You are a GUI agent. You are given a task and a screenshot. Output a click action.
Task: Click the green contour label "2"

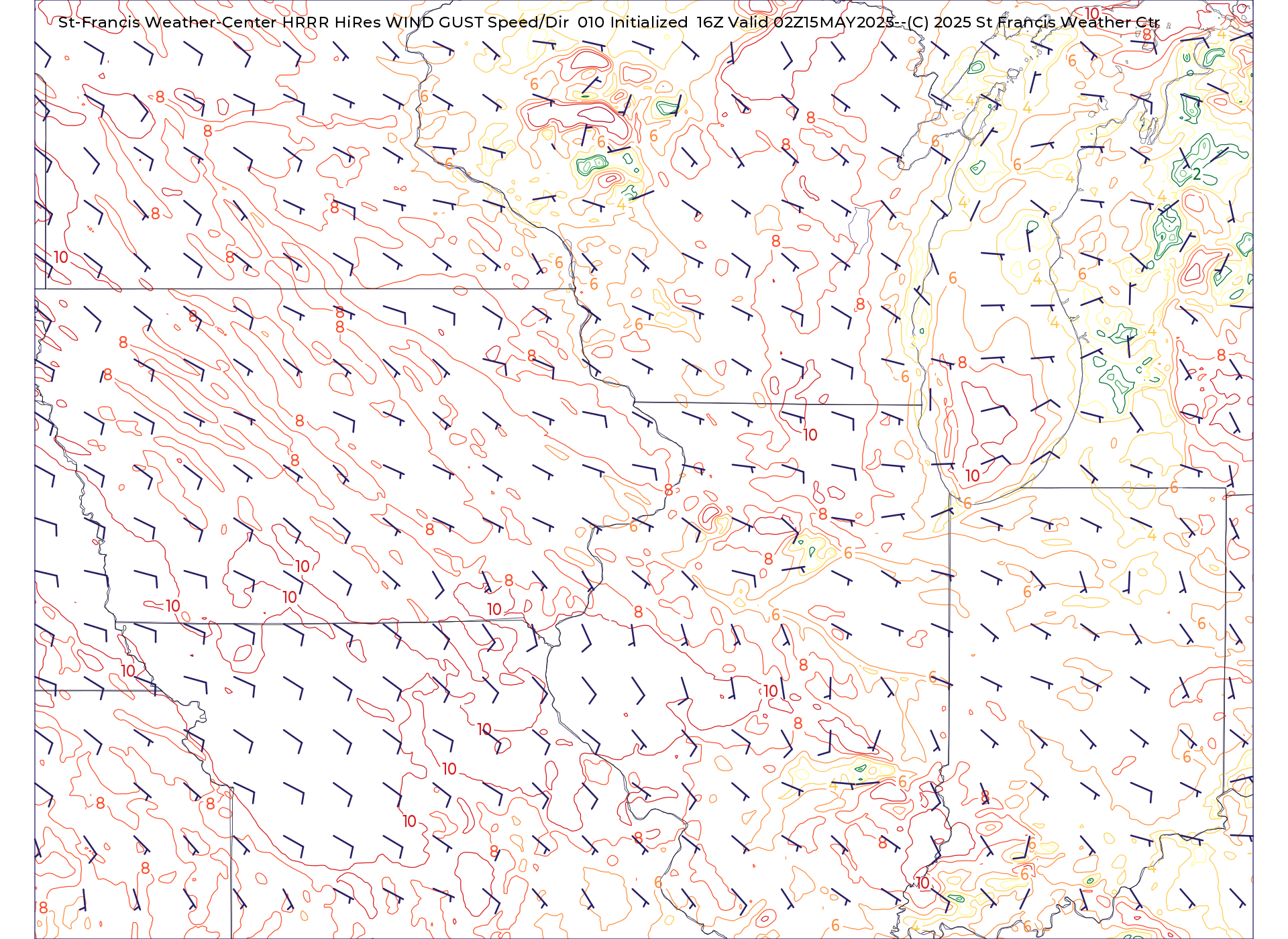[1196, 174]
